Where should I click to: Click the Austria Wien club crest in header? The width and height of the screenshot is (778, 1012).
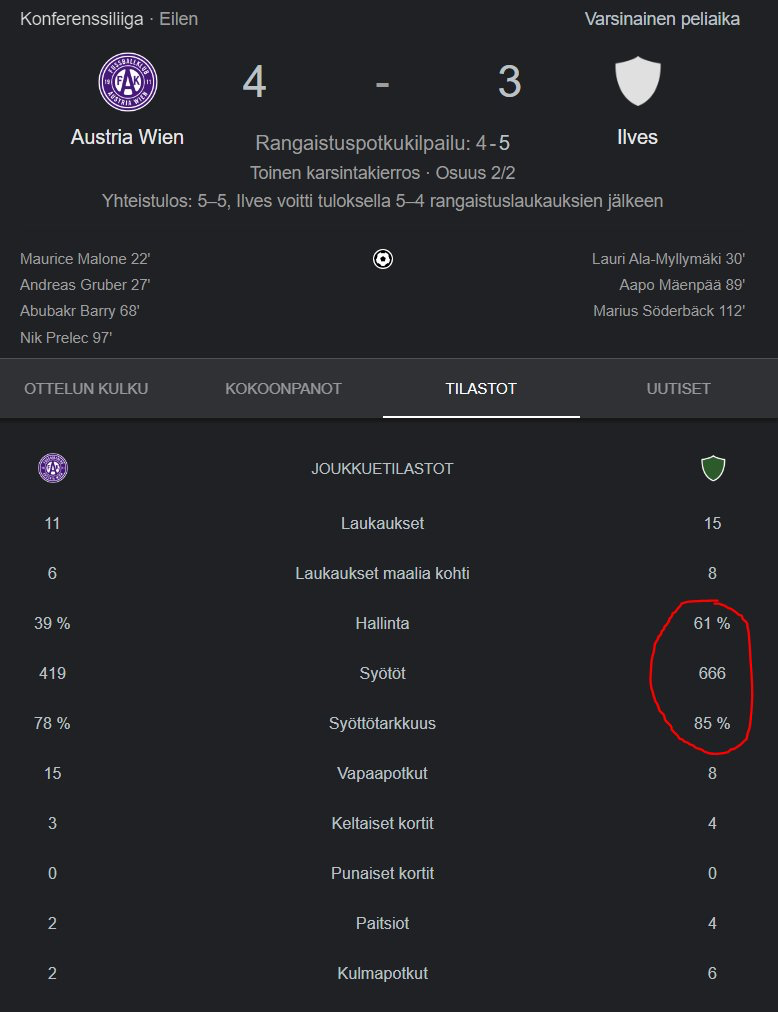coord(127,82)
